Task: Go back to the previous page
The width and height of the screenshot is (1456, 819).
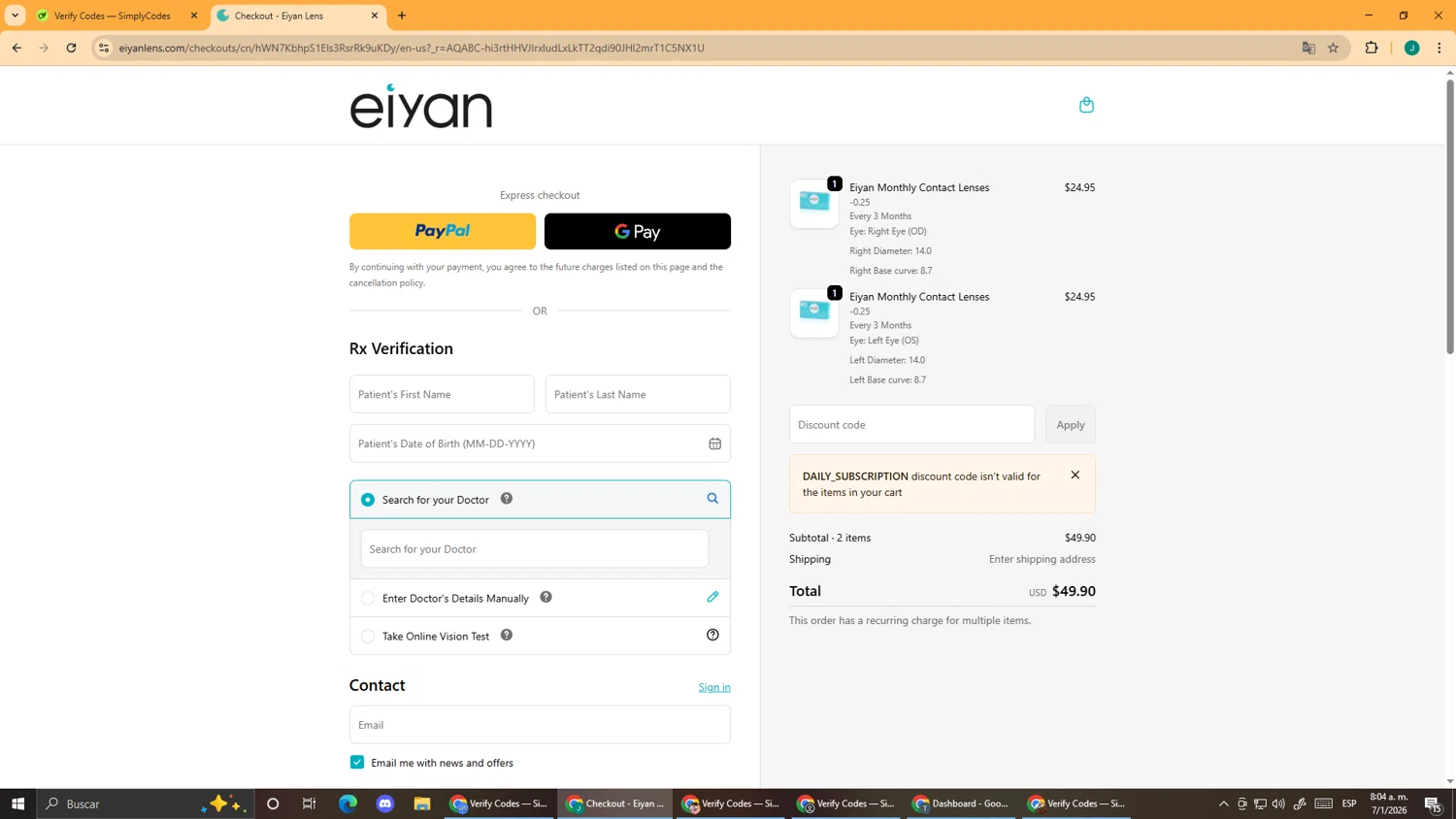Action: click(x=17, y=48)
